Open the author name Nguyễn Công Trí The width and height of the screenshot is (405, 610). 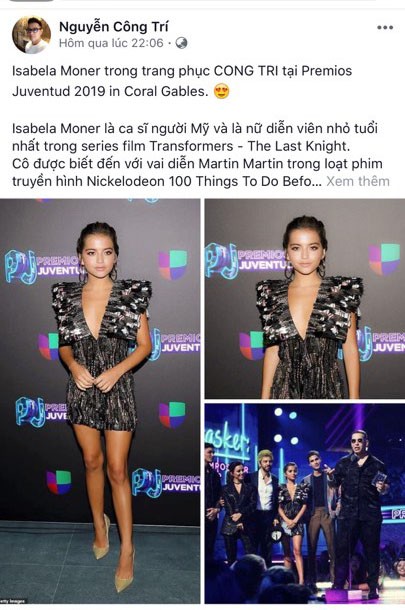[x=114, y=26]
